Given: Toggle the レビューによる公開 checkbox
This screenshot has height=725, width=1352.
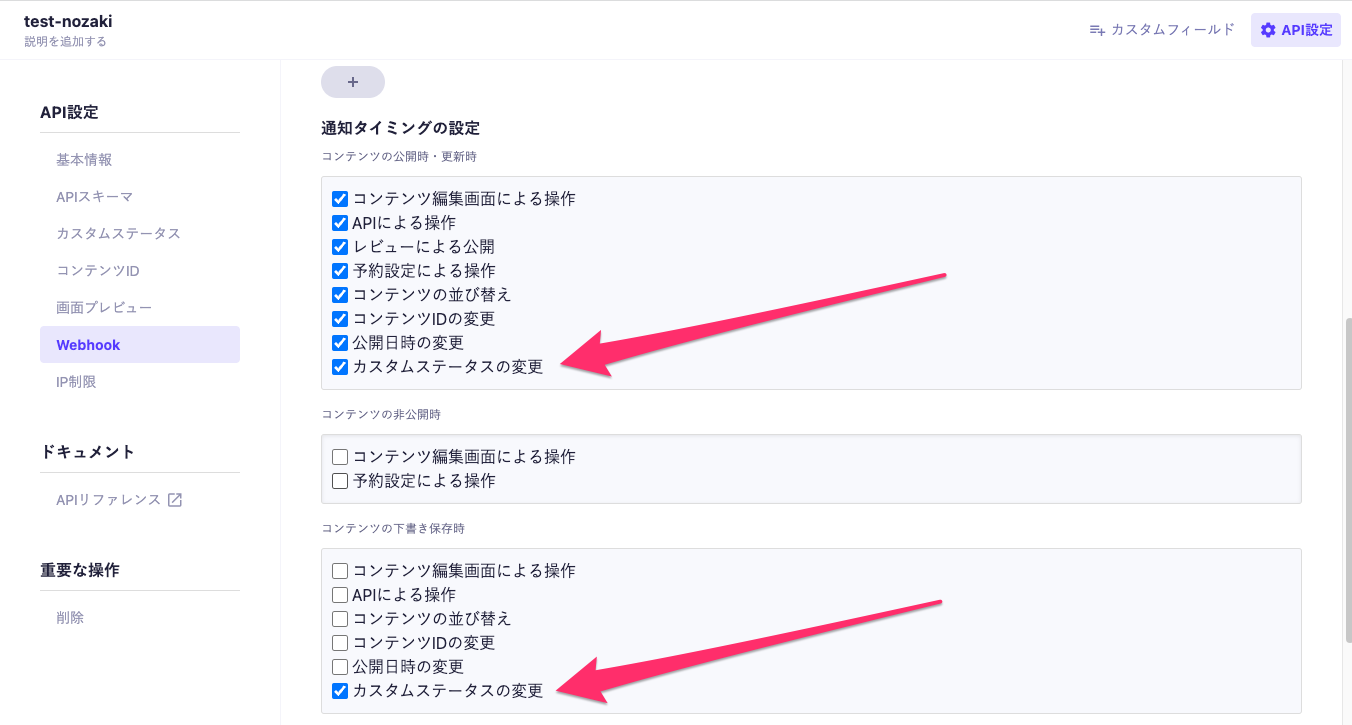Looking at the screenshot, I should click(x=340, y=247).
